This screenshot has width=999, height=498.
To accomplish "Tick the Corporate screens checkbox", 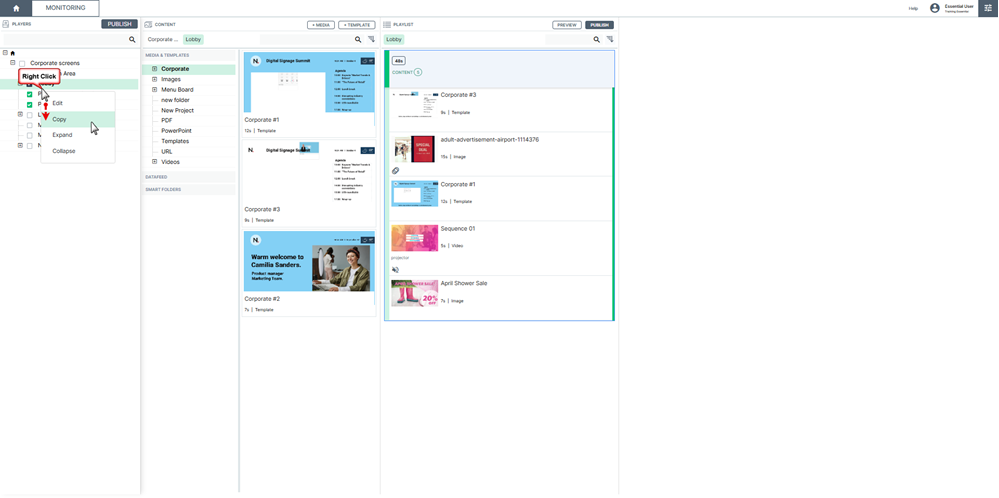I will pos(22,64).
